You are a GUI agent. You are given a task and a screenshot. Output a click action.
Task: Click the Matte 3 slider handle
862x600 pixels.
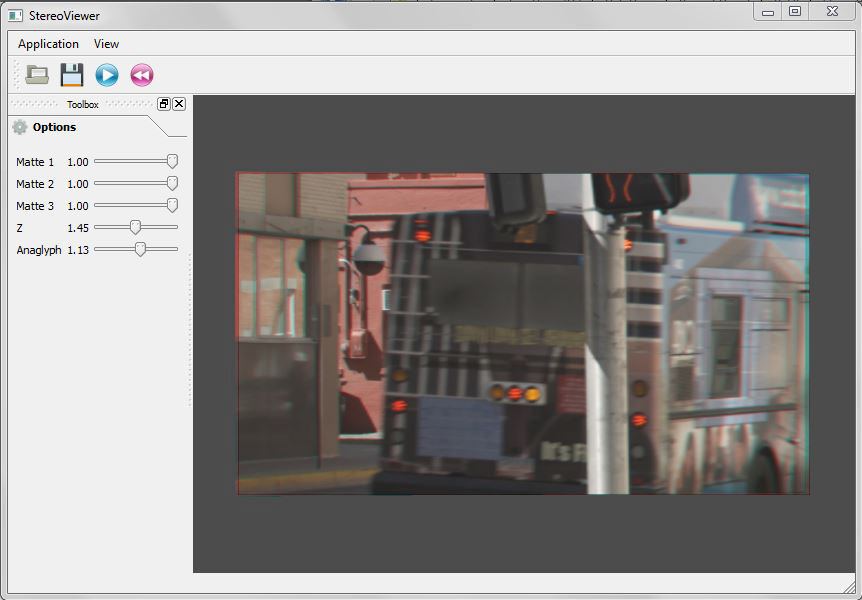171,205
